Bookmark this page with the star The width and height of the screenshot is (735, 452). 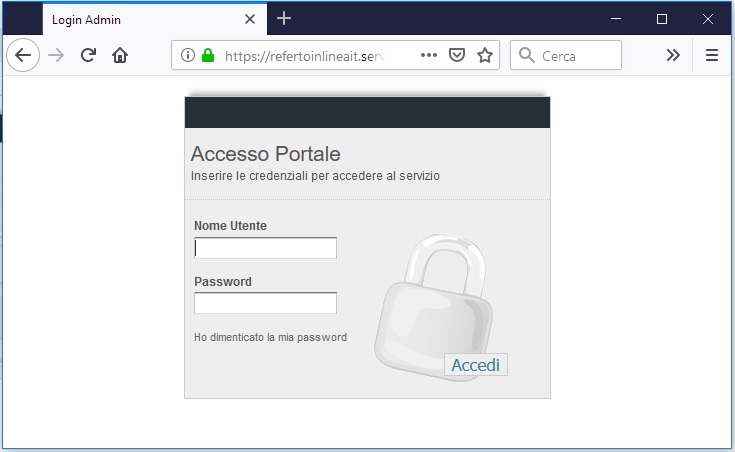pos(485,55)
